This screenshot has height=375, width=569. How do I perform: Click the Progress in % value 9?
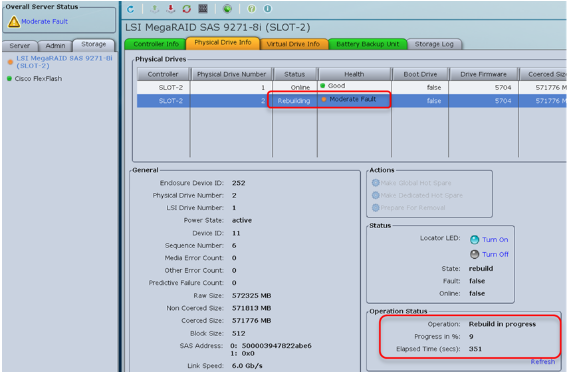tap(471, 337)
